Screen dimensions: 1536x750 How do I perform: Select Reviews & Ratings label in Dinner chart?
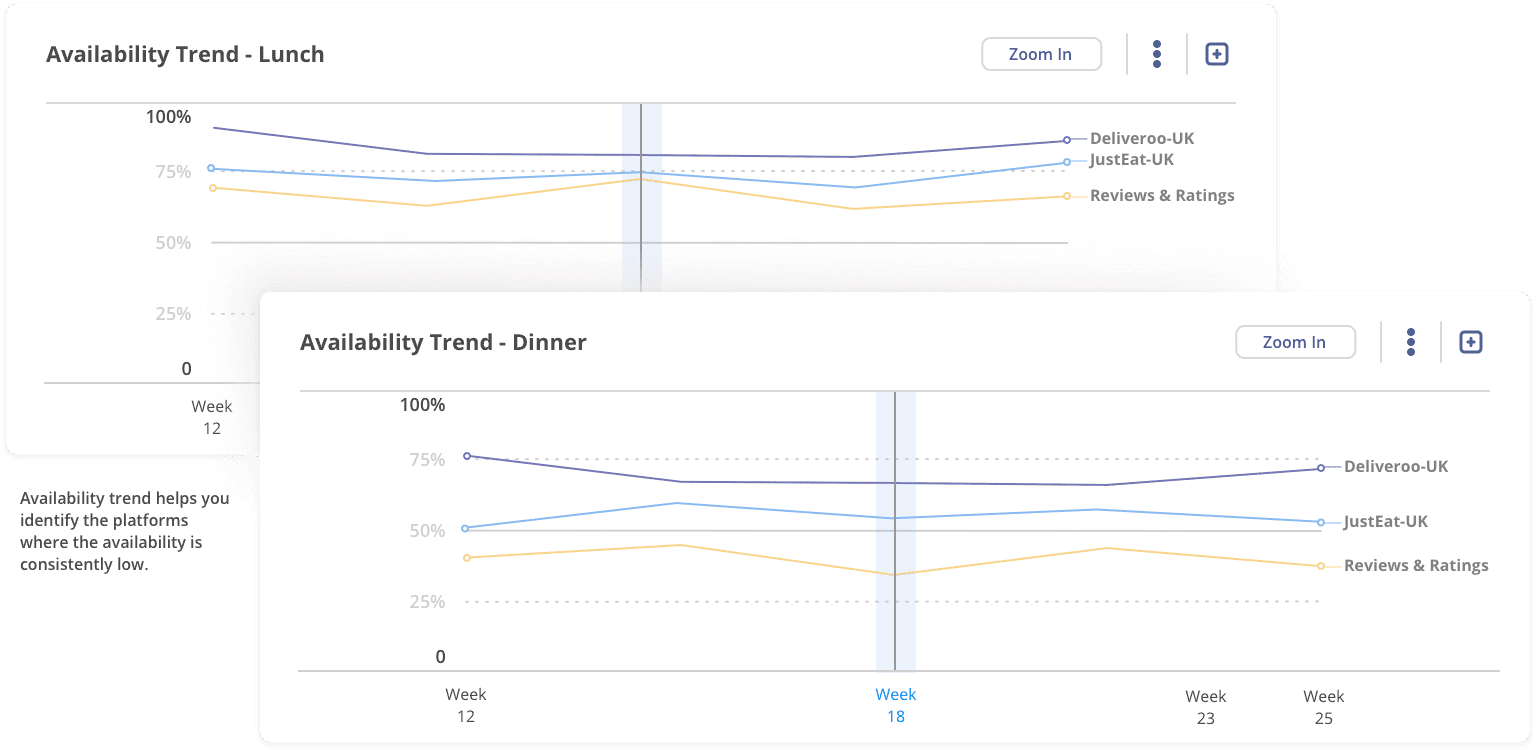pyautogui.click(x=1416, y=566)
